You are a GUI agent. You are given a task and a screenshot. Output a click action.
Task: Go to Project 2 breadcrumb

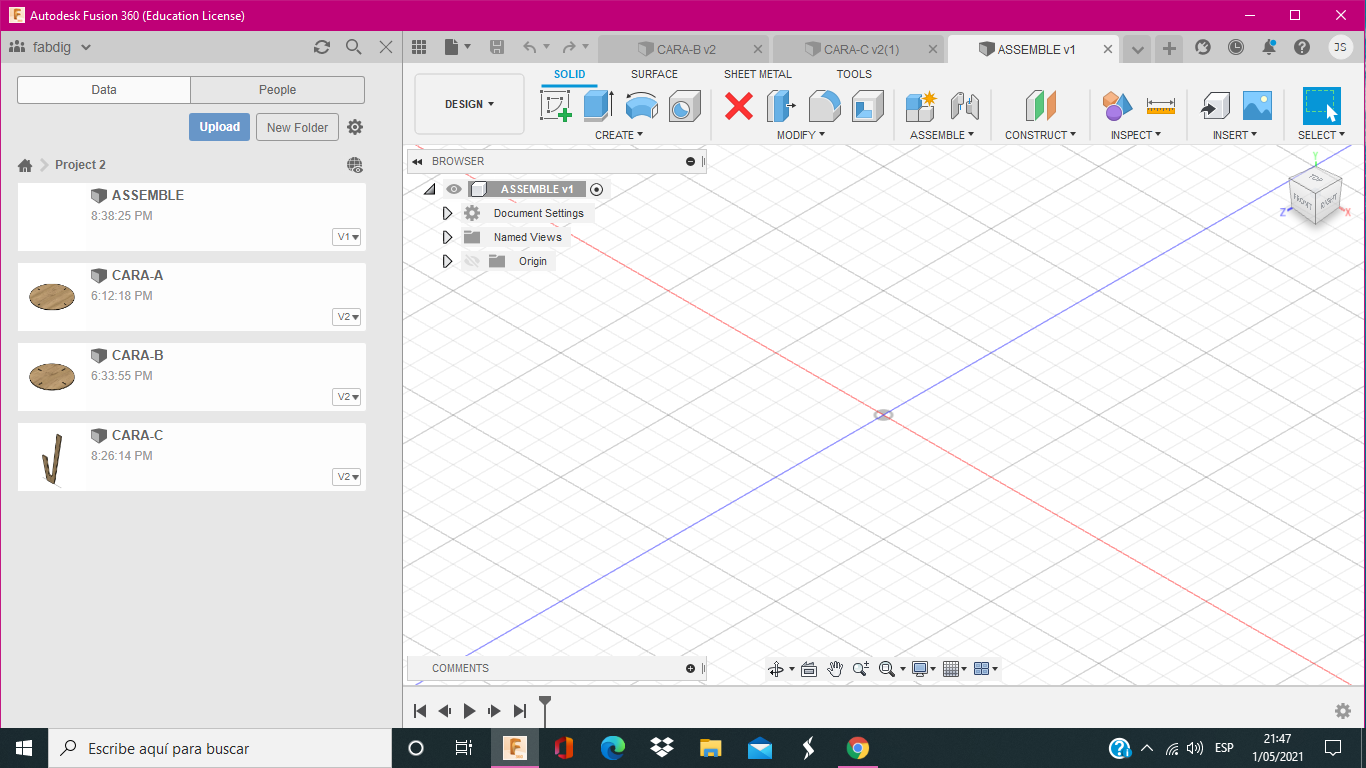(80, 165)
